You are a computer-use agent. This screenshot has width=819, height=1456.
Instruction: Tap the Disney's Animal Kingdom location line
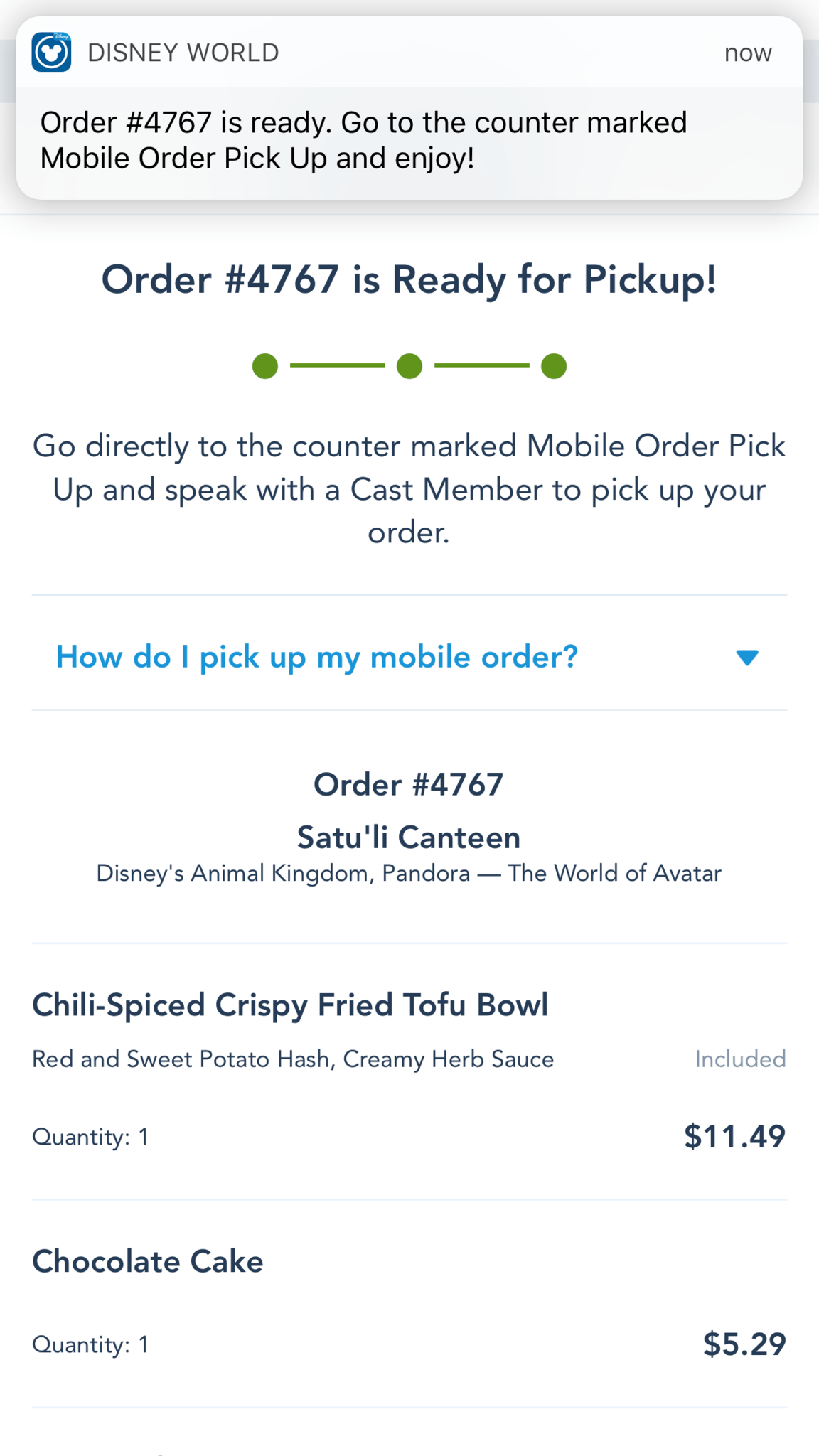[409, 873]
